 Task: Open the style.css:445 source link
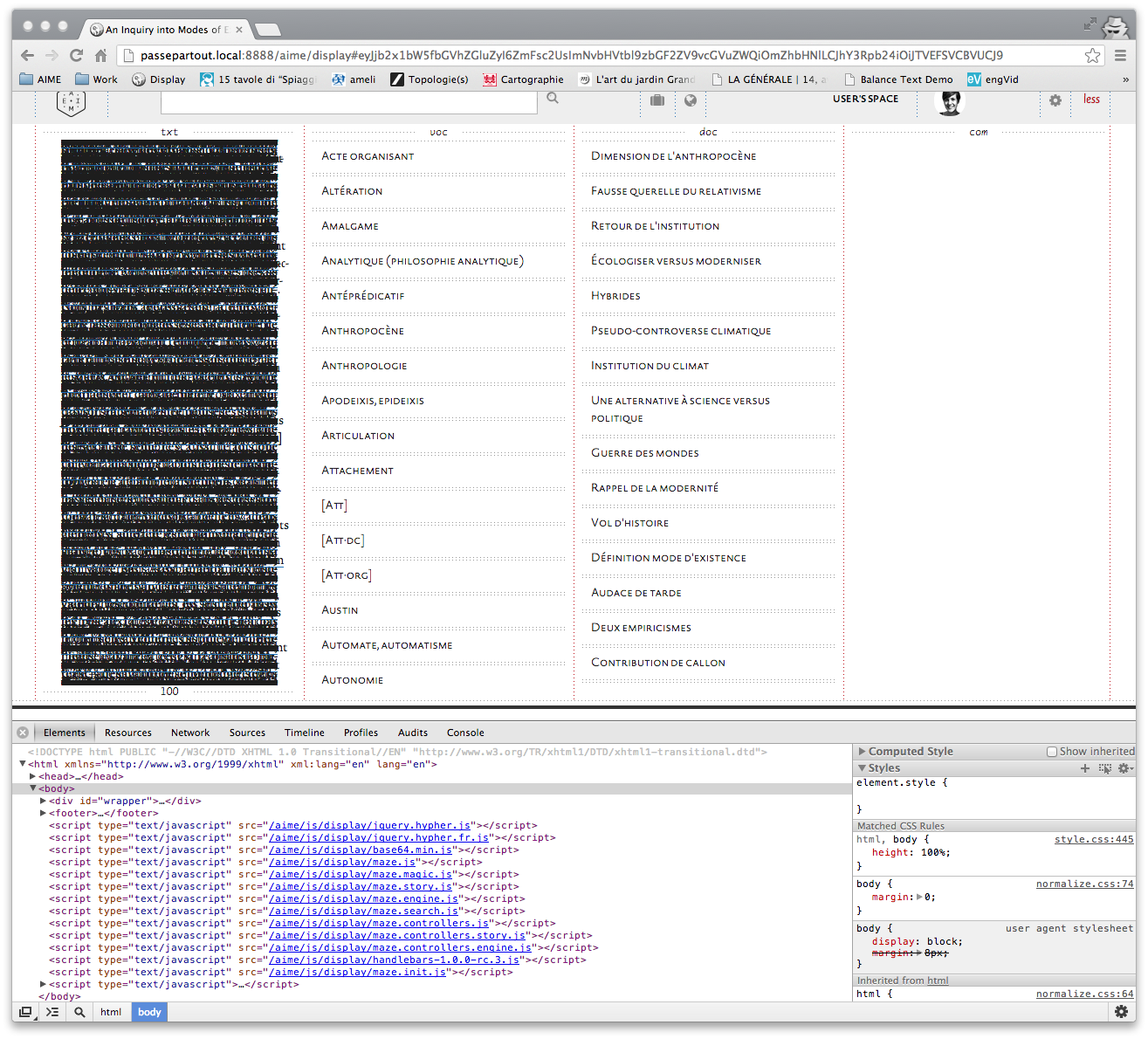pyautogui.click(x=1094, y=839)
